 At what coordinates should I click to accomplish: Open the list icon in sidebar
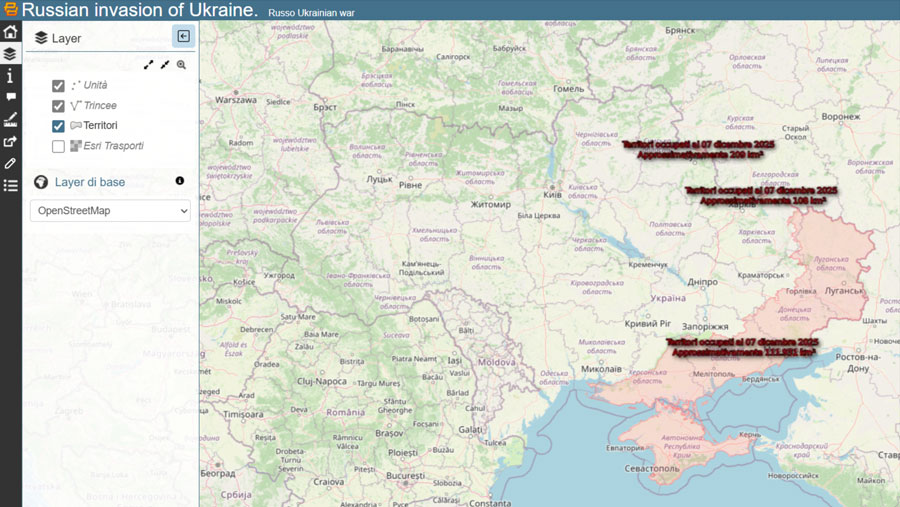coord(10,185)
